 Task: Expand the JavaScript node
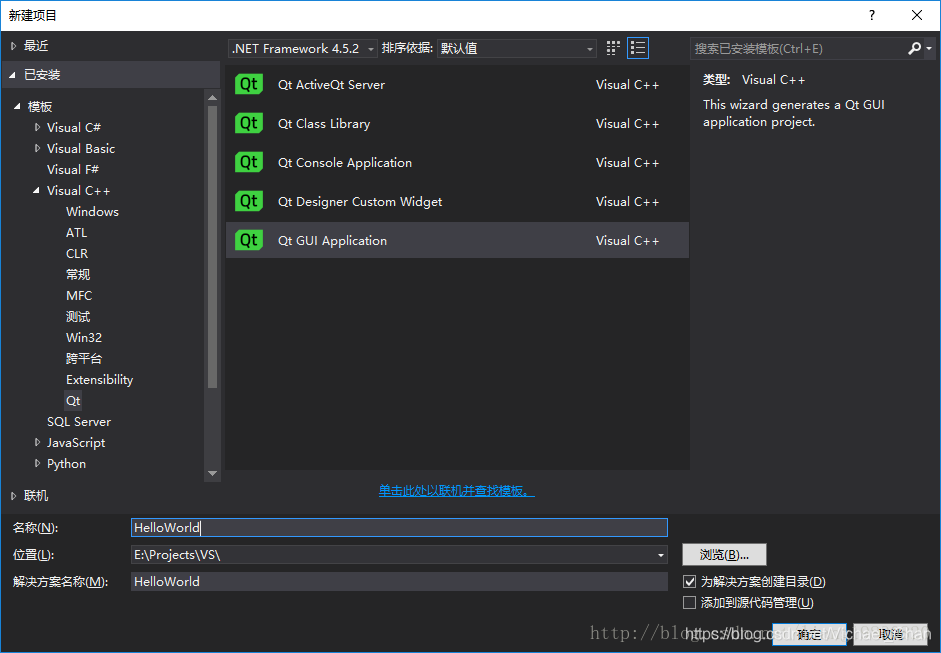(37, 442)
